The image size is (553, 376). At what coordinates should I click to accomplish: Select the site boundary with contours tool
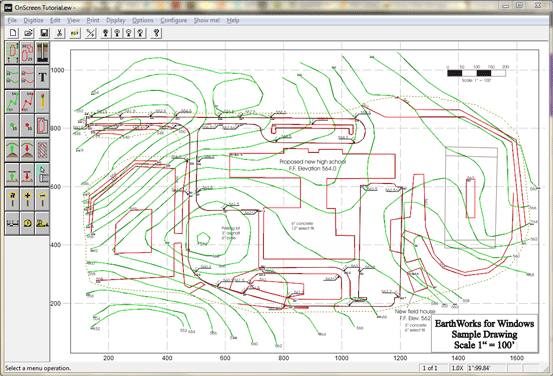(x=12, y=53)
